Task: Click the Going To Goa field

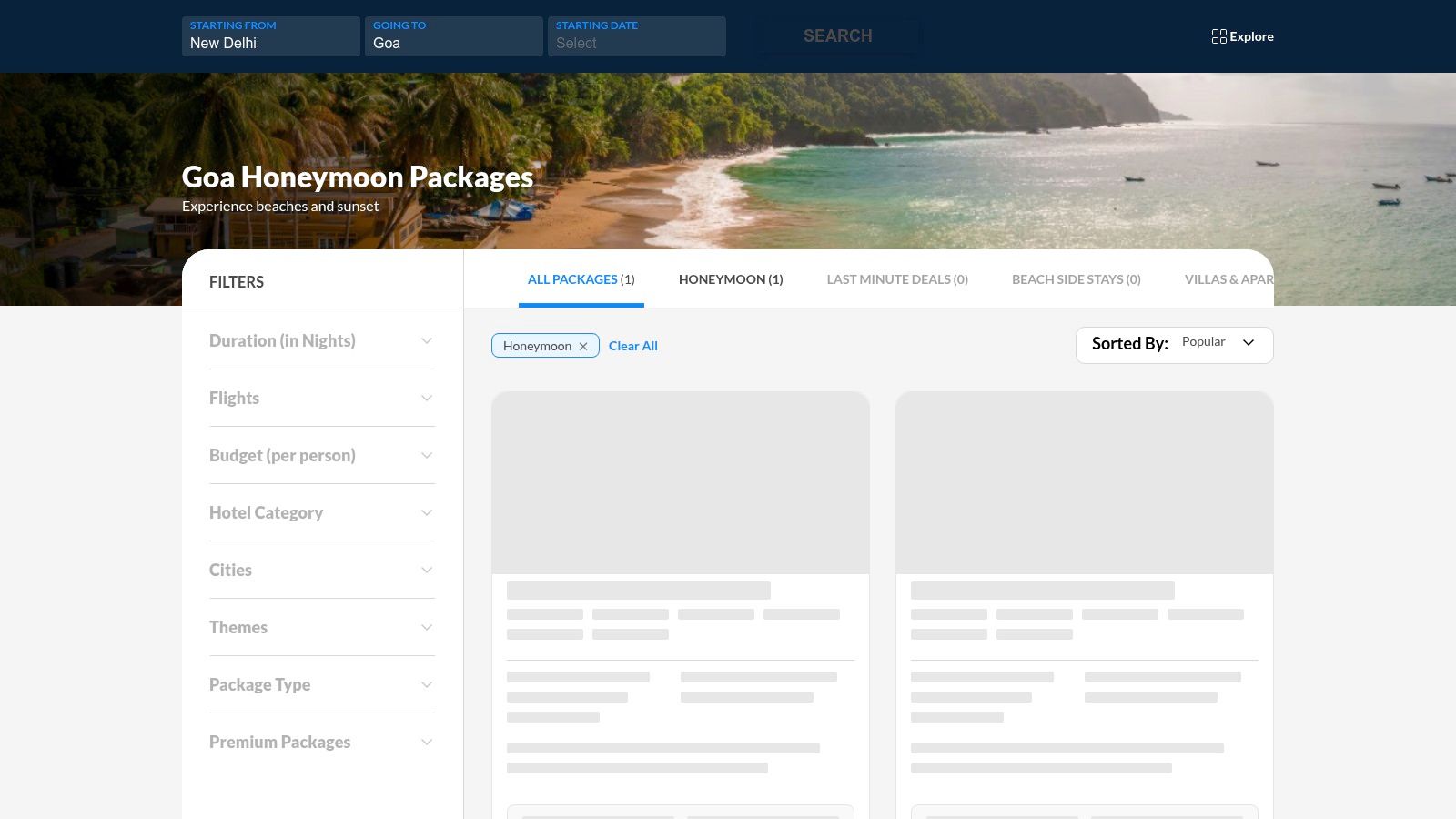Action: click(453, 36)
